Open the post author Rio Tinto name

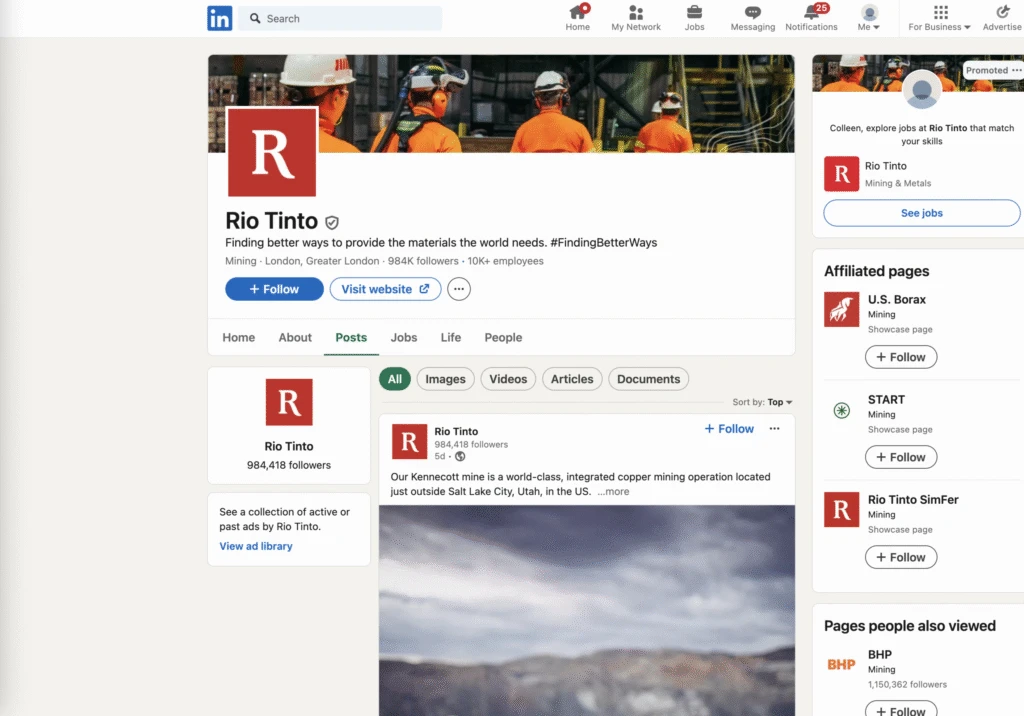(456, 431)
